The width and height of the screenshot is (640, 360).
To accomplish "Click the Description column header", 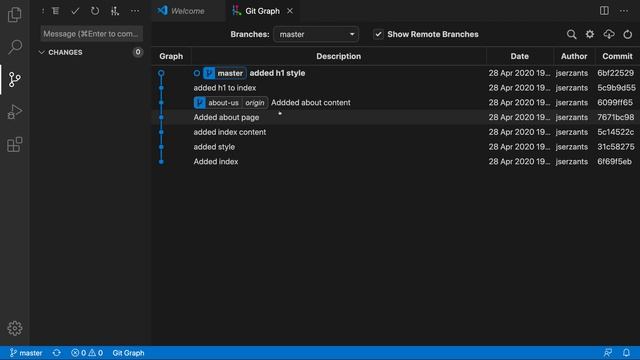I will tap(339, 56).
